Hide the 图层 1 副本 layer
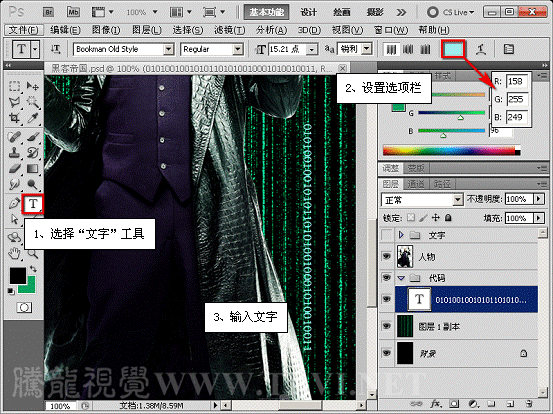This screenshot has width=553, height=414. 387,326
